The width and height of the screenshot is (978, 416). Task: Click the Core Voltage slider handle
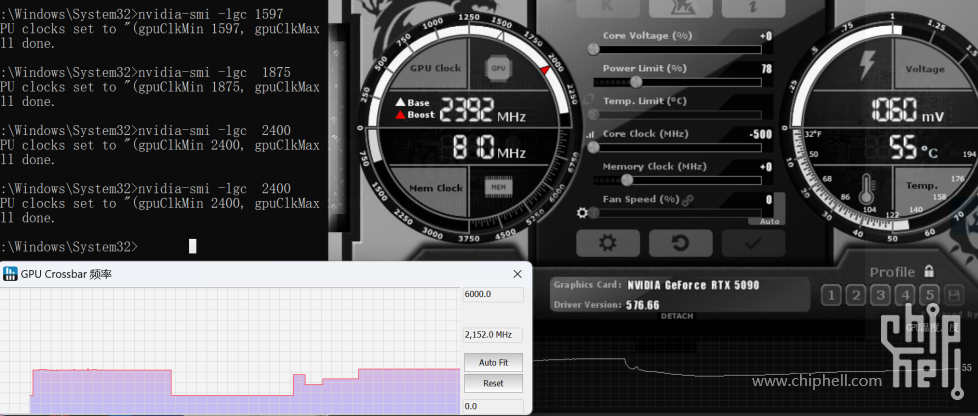coord(593,49)
